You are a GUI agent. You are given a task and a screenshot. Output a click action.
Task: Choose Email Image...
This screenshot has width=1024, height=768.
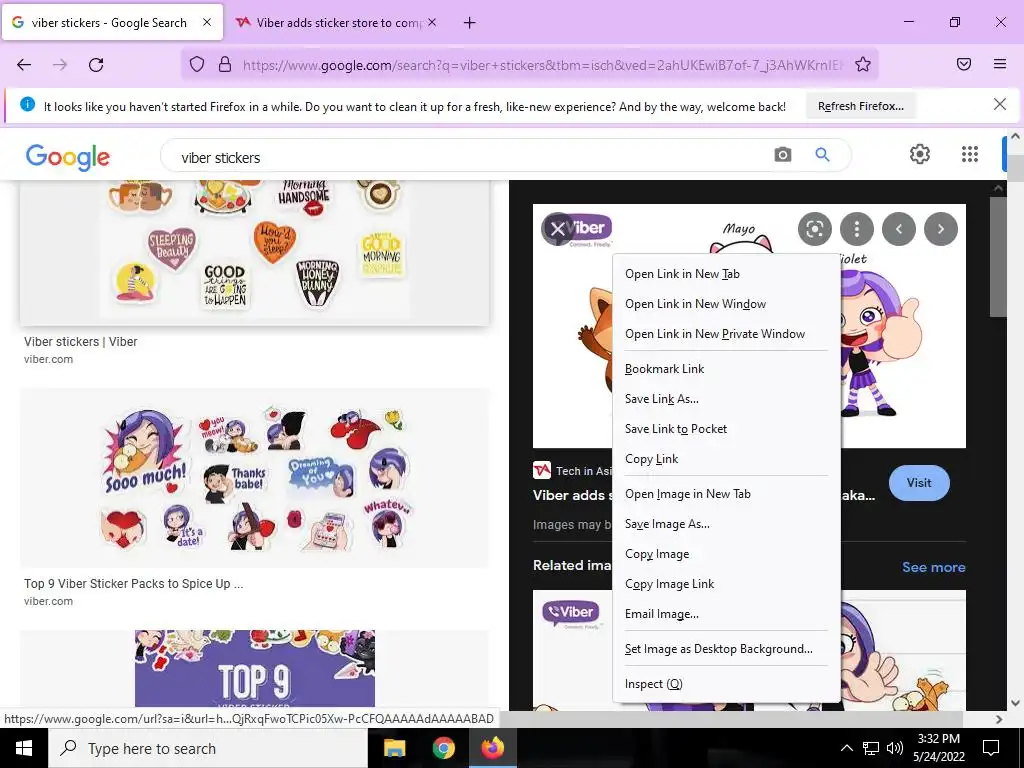click(726, 615)
